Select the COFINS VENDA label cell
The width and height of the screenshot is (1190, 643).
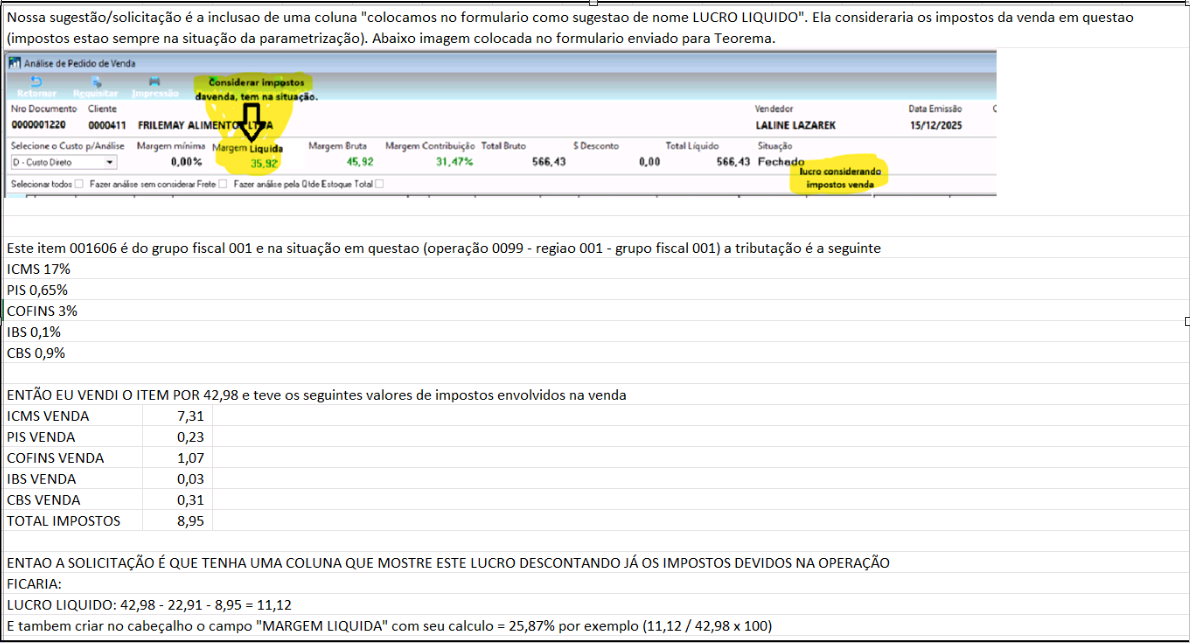click(73, 458)
